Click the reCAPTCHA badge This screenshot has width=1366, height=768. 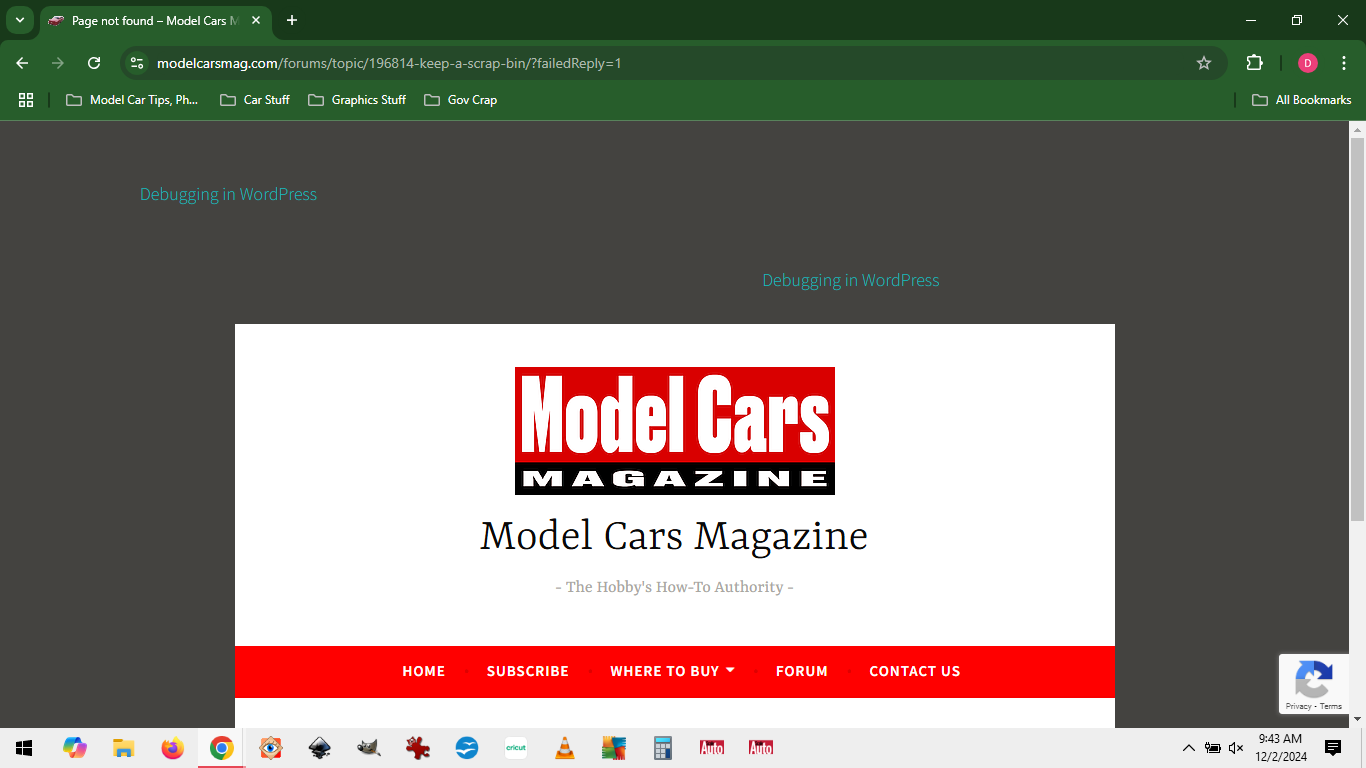[x=1313, y=684]
